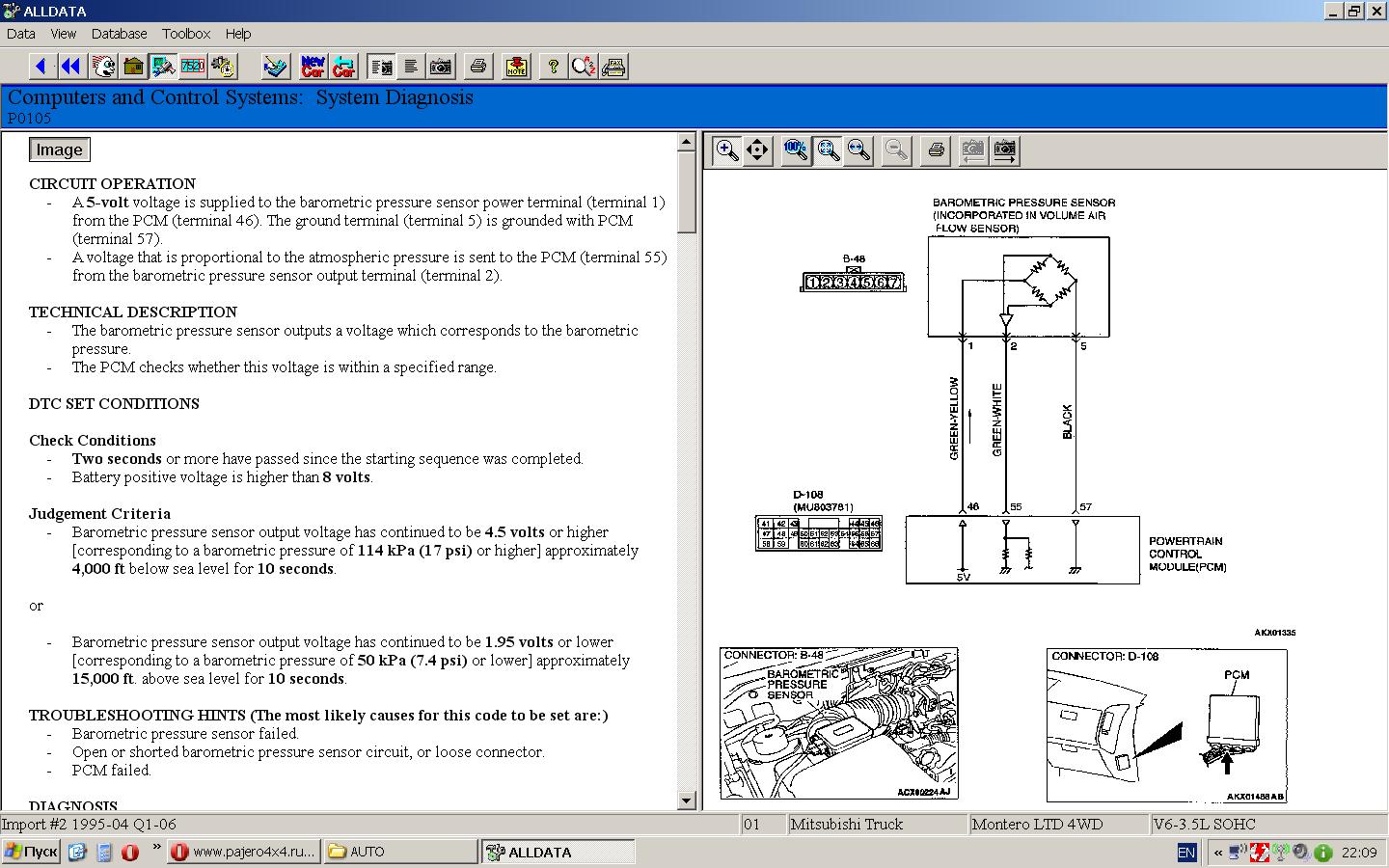
Task: Click the single-arrow Back toolbar button
Action: click(x=41, y=67)
